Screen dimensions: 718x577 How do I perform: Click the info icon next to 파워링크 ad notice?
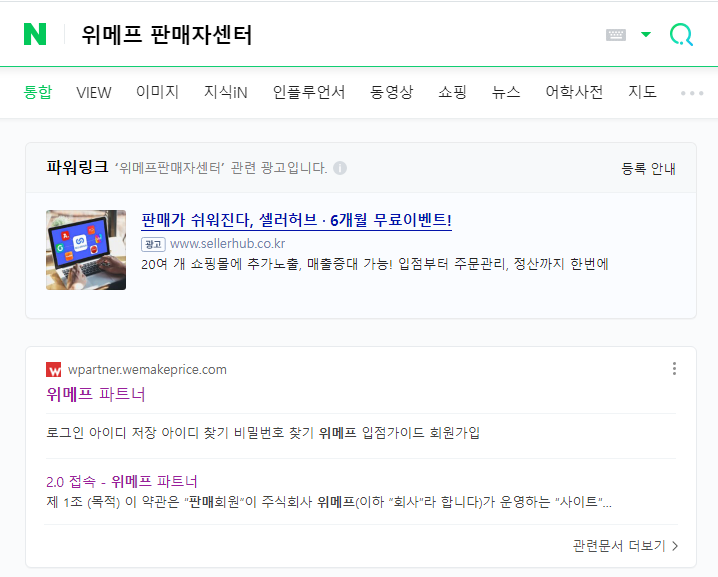(x=340, y=168)
